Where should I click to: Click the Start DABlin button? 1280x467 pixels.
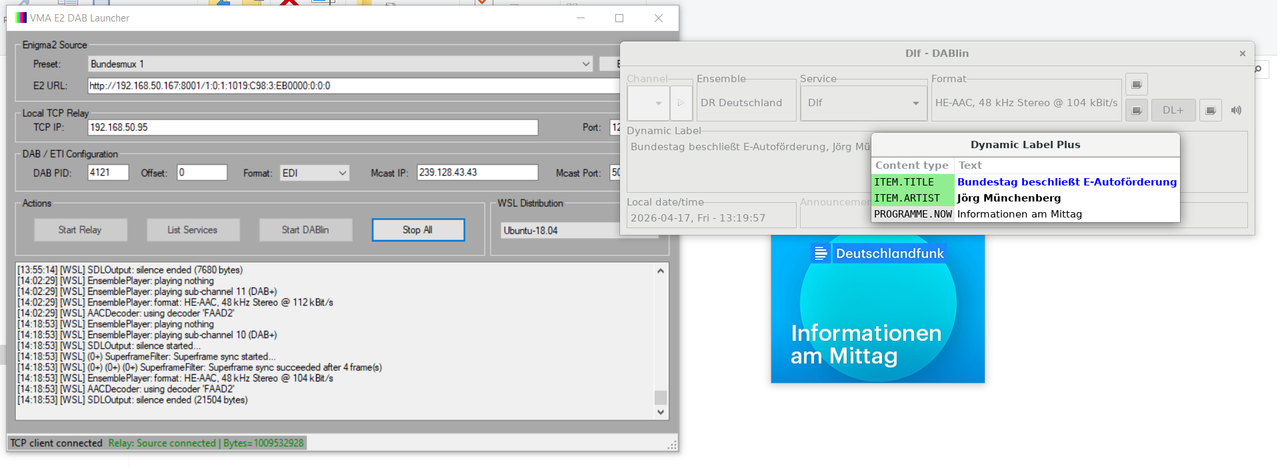click(x=305, y=230)
